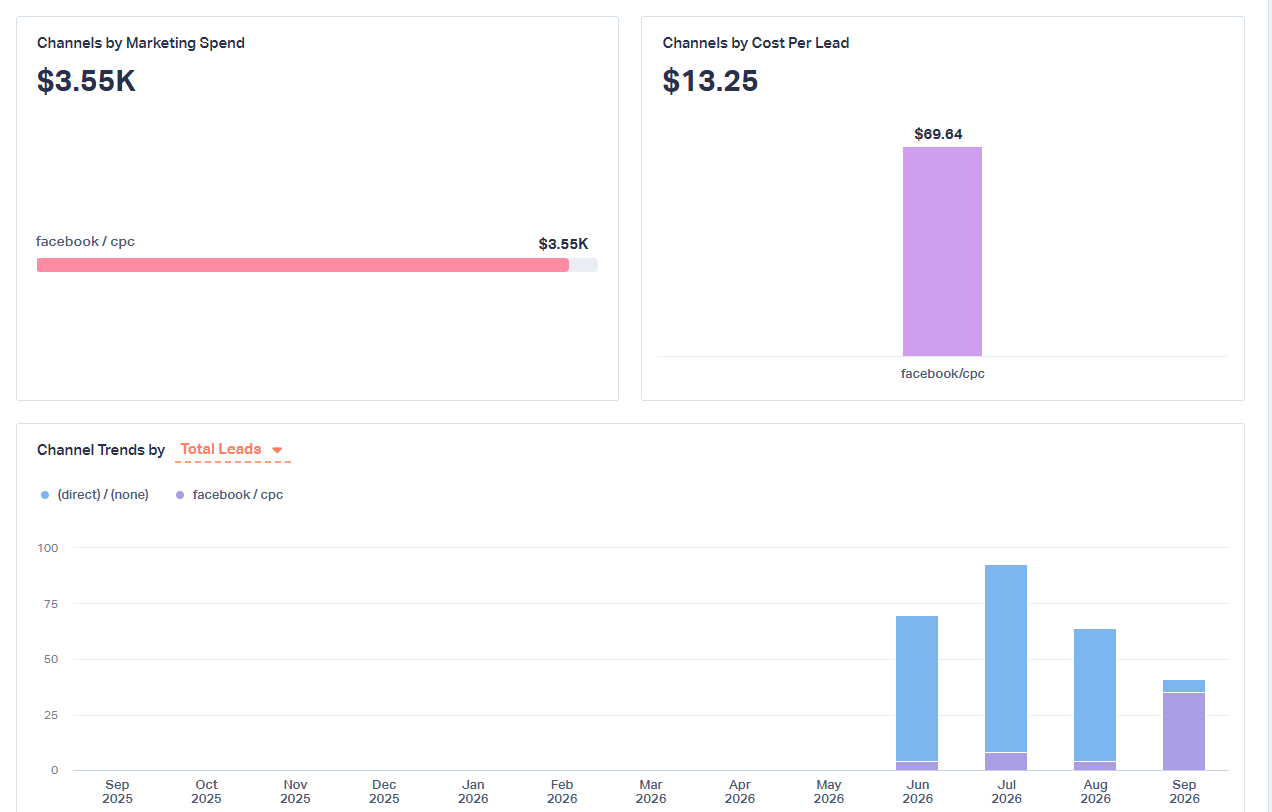Click the blue Aug 2026 bar segment
This screenshot has height=812, width=1272.
coord(1095,695)
